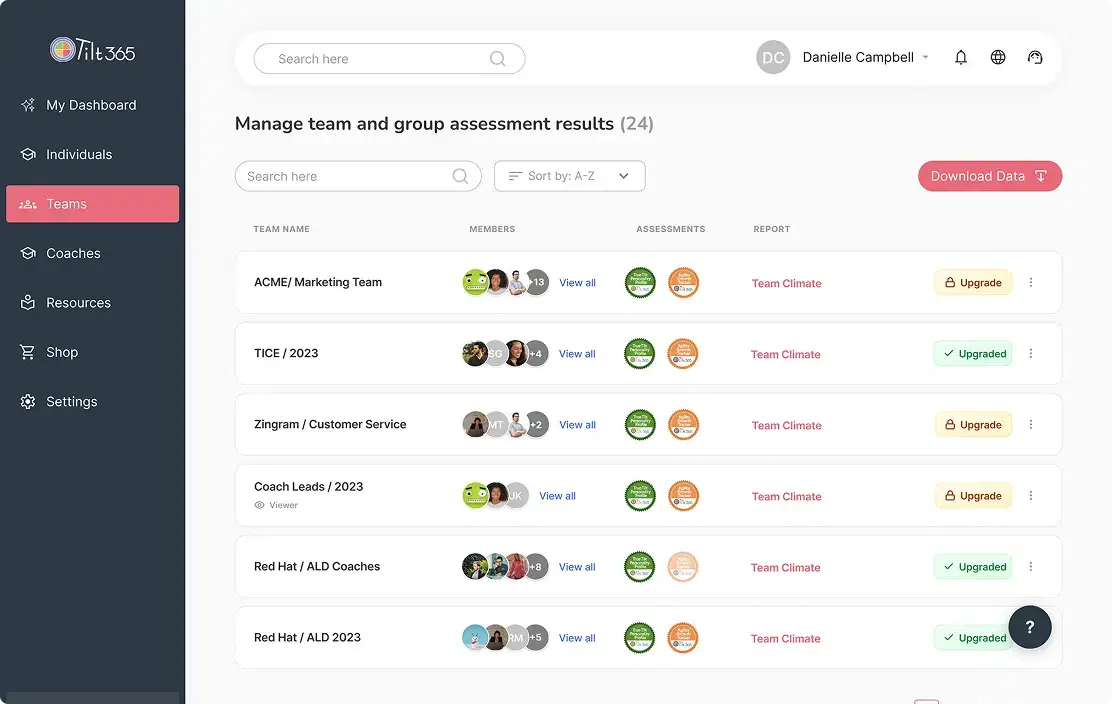View all members of Coach Leads / 2023

click(557, 496)
